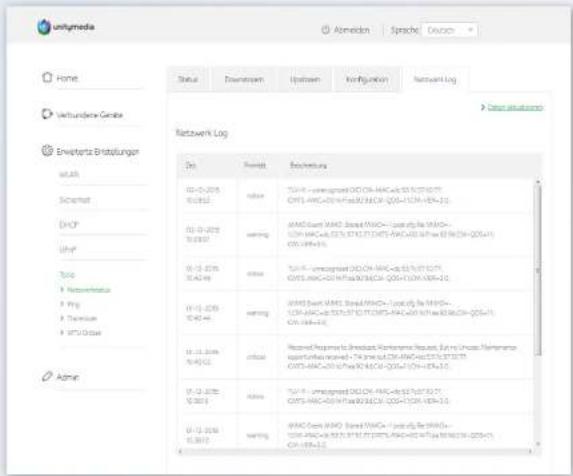573x476 pixels.
Task: Click the horizontal scrollbar left arrow
Action: 180,452
